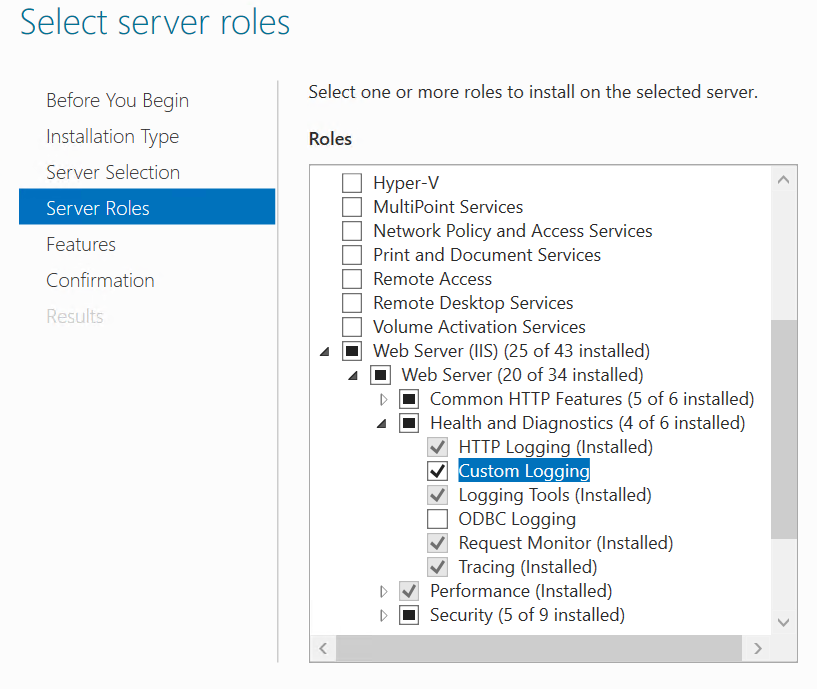Select the Volume Activation Services item
Image resolution: width=817 pixels, height=689 pixels.
coord(479,327)
